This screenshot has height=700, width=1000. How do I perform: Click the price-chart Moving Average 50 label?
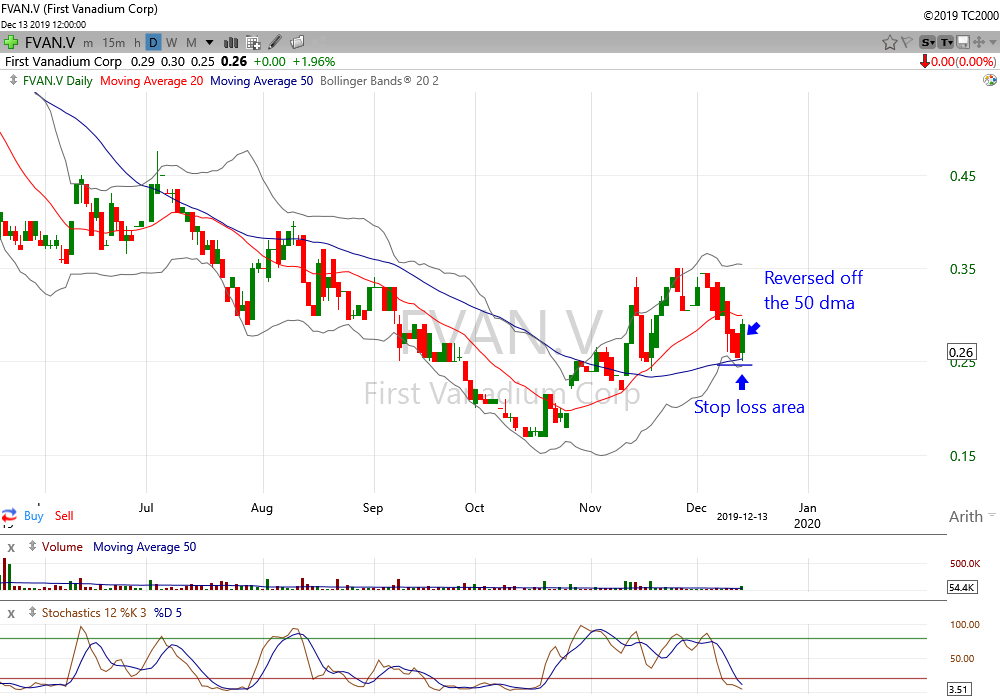[261, 81]
